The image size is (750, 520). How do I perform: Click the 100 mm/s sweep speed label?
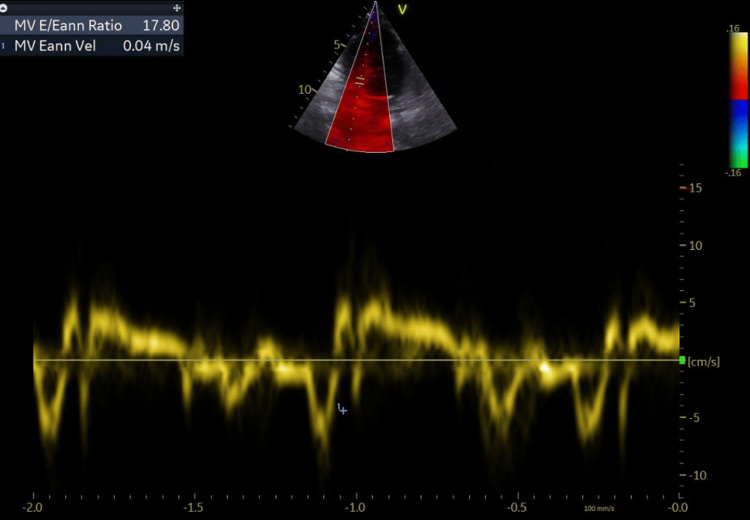point(599,509)
